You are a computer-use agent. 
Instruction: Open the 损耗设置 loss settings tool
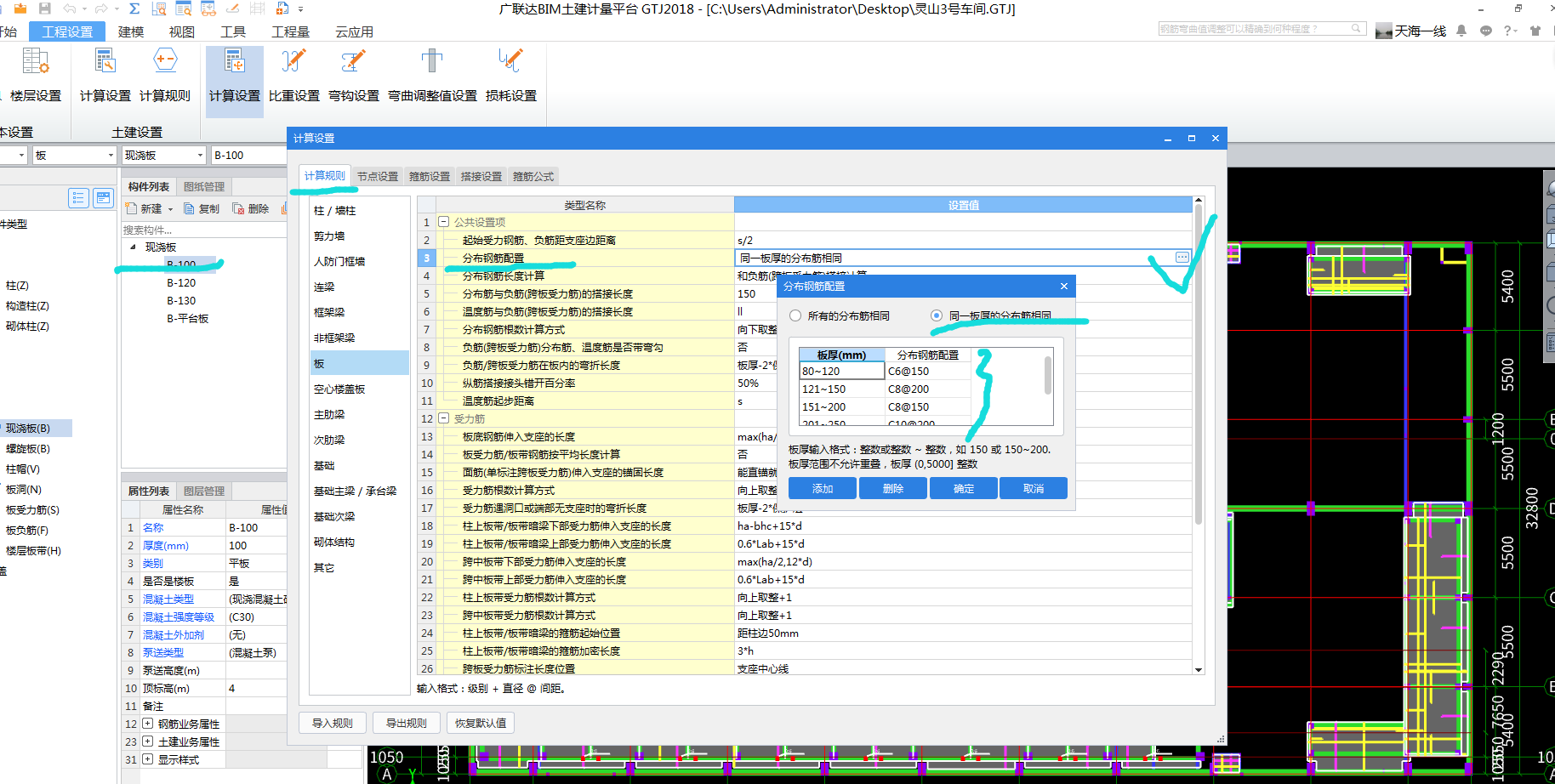coord(511,75)
